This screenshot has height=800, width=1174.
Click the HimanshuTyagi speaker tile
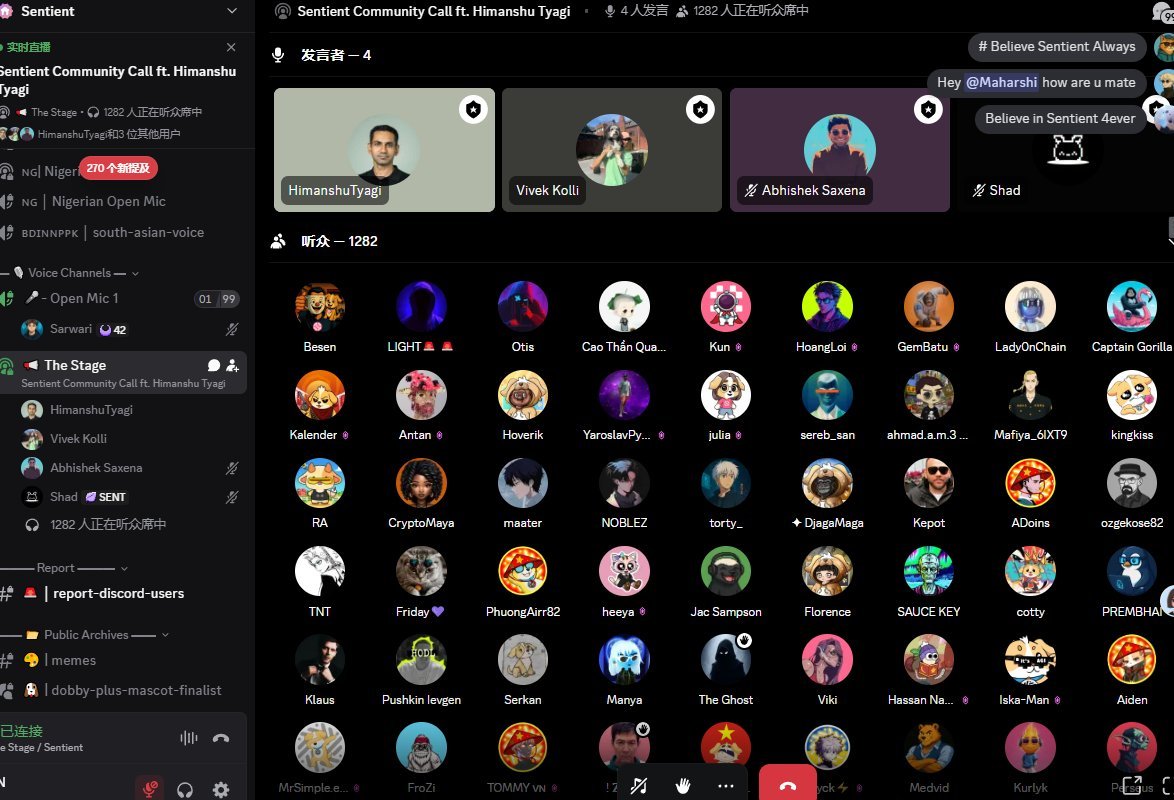tap(384, 150)
